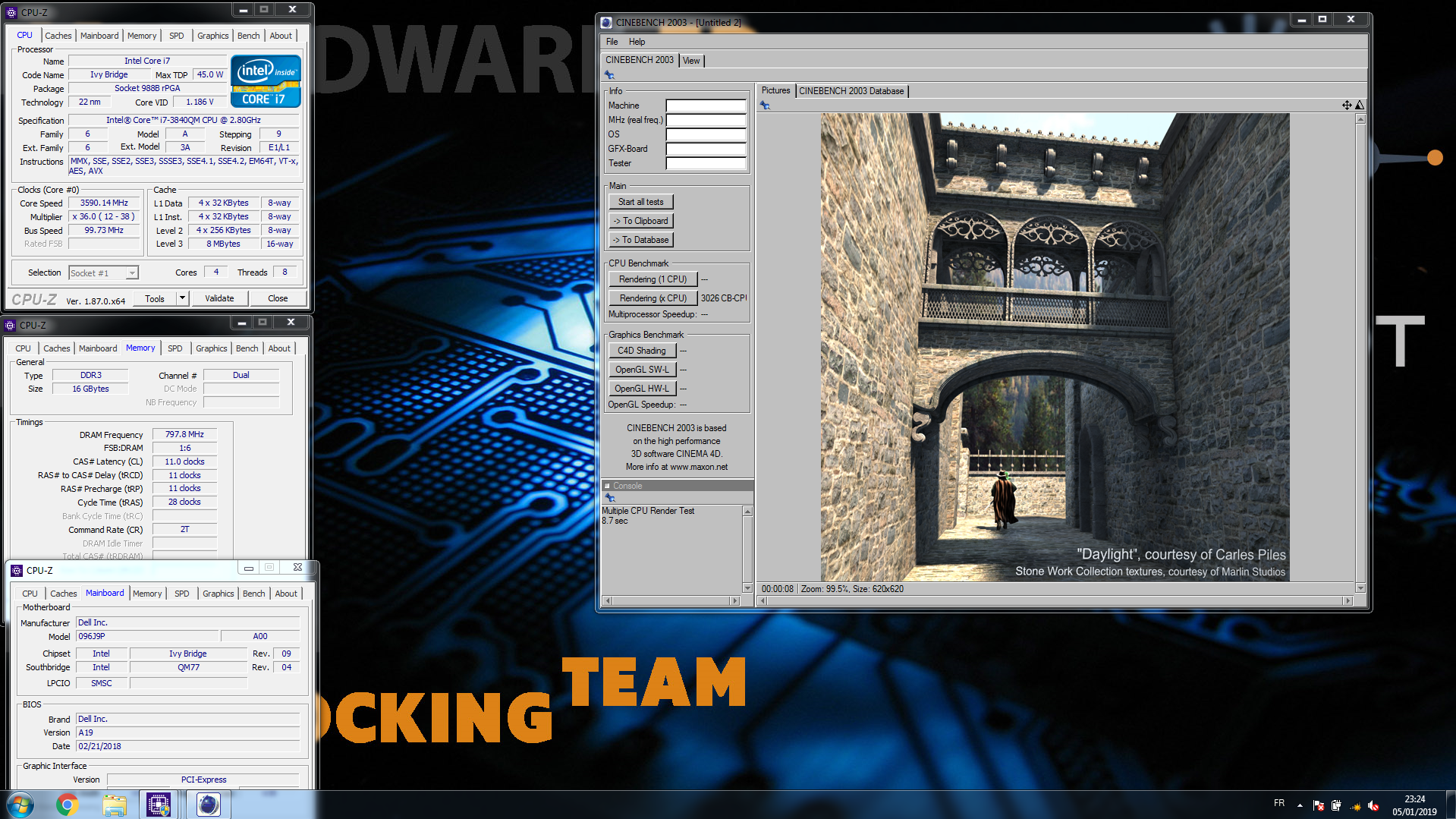Click the battery power tray icon
The width and height of the screenshot is (1456, 819).
[1336, 805]
